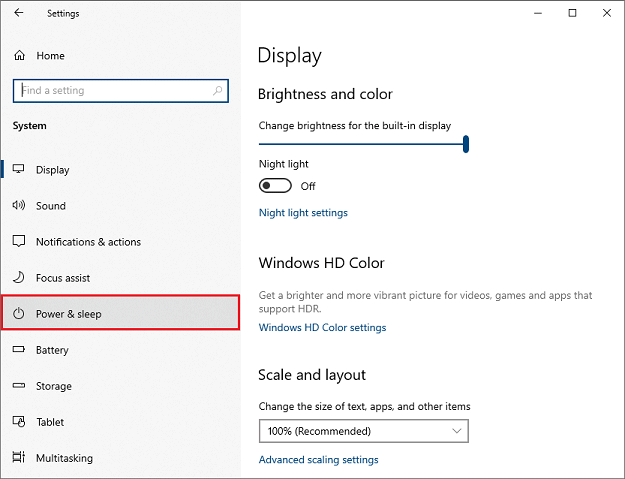Expand the 100% (Recommended) dropdown arrow
Viewport: 625px width, 479px height.
[x=457, y=431]
